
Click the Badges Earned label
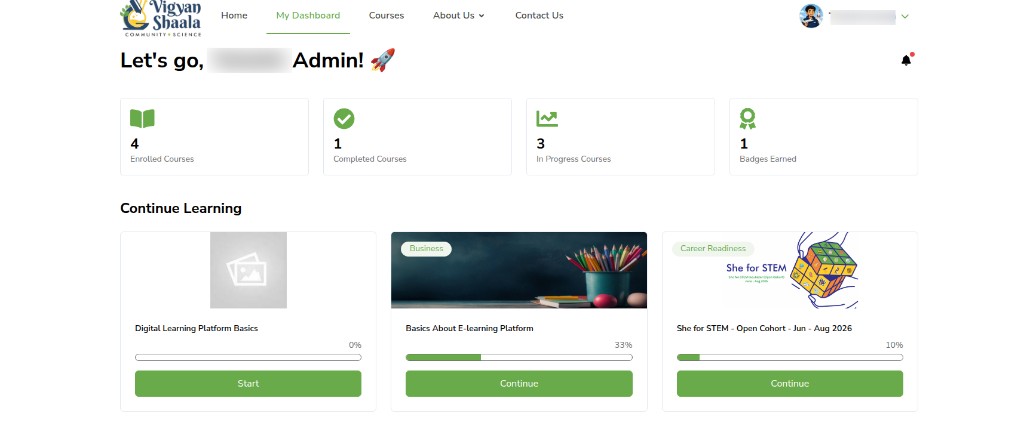[x=768, y=159]
